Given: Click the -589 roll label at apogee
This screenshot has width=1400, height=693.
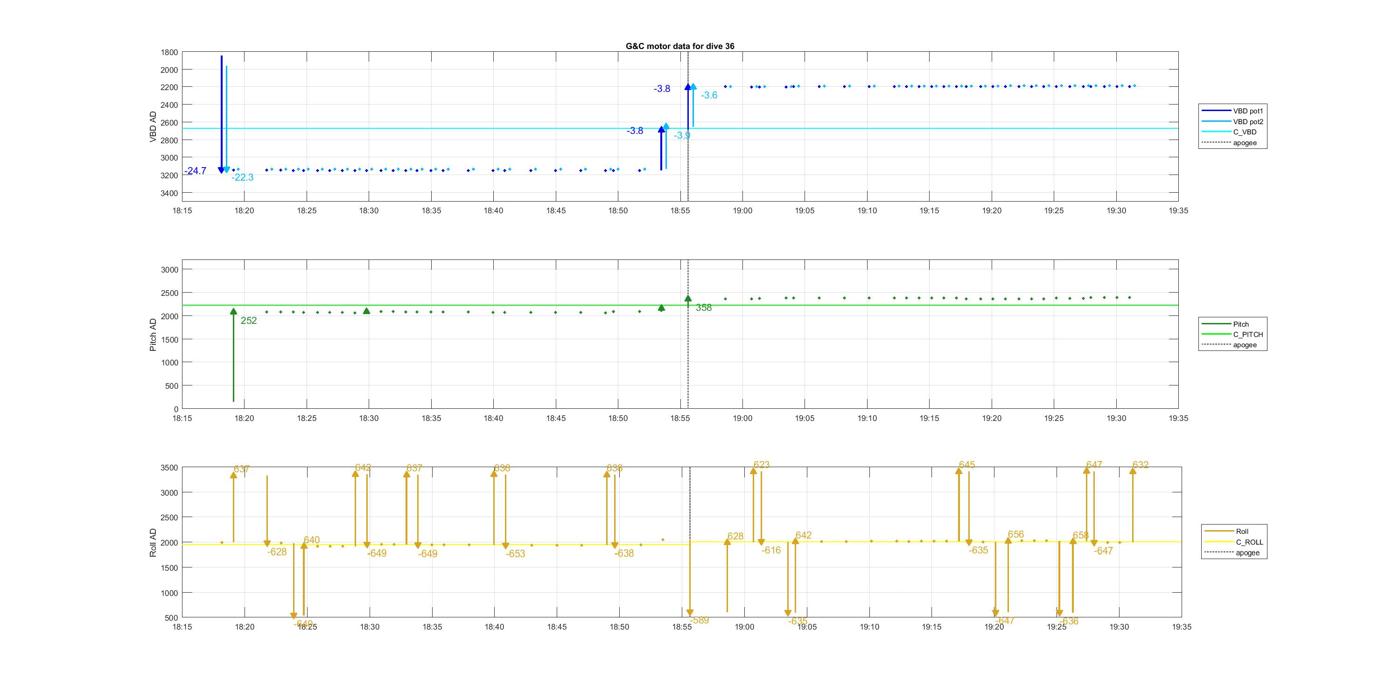Looking at the screenshot, I should [x=699, y=620].
